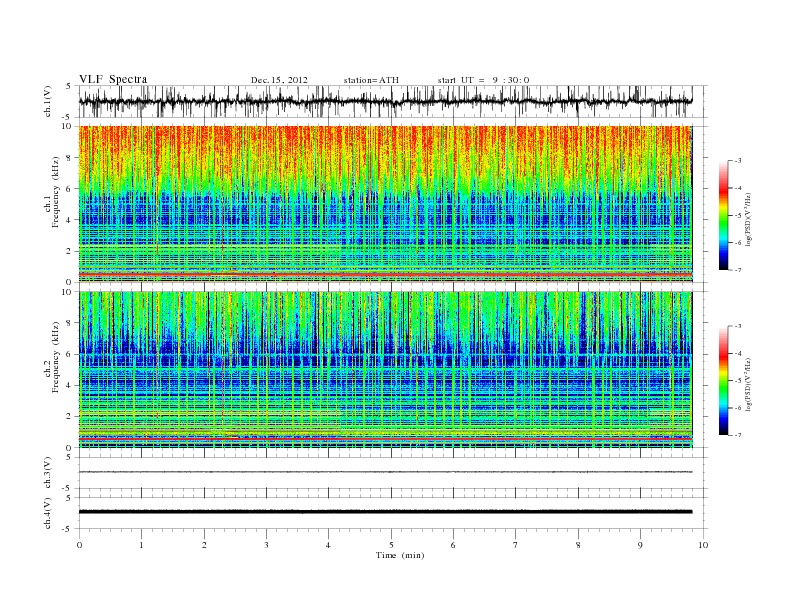This screenshot has width=792, height=612.
Task: Click tick label '9' on Time axis
Action: [640, 545]
